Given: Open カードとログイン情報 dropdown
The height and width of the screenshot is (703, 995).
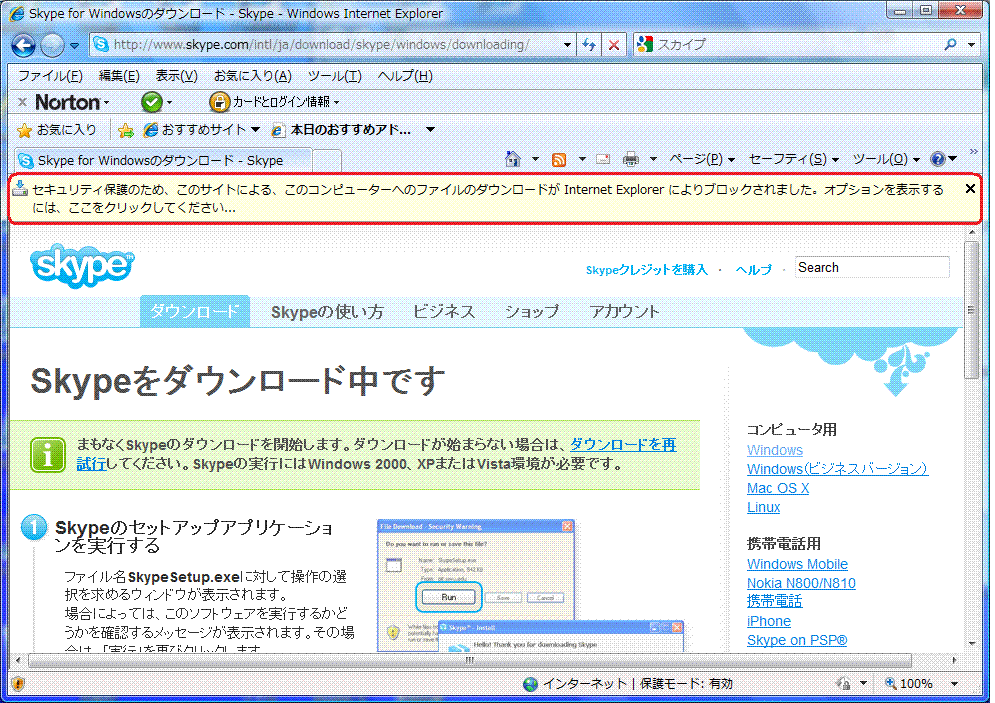Looking at the screenshot, I should pyautogui.click(x=286, y=102).
